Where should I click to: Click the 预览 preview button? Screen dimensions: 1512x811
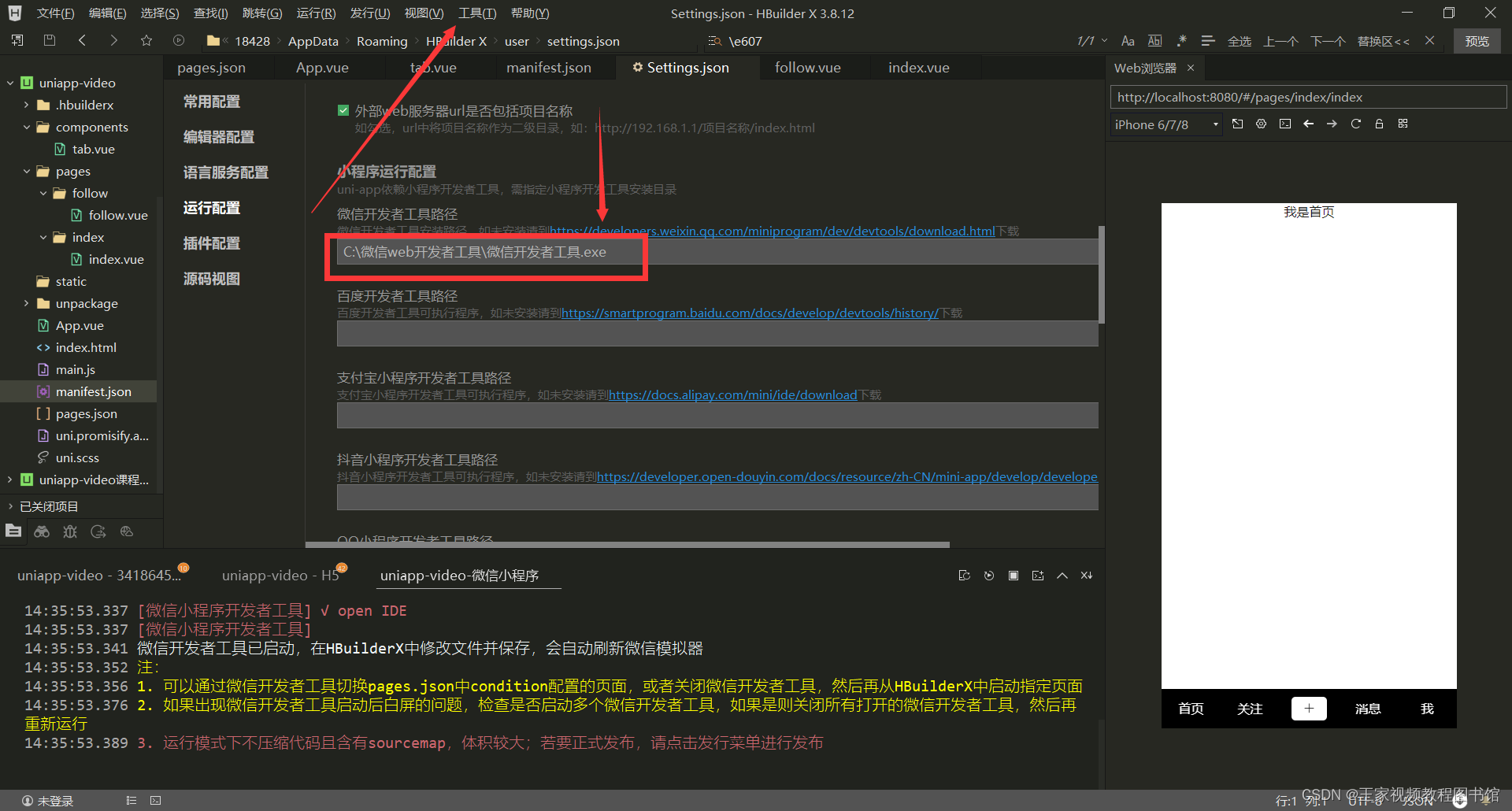(x=1477, y=41)
